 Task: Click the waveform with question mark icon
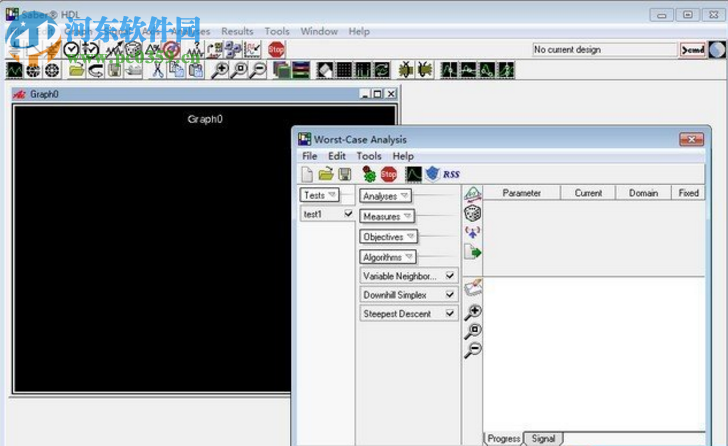point(195,49)
